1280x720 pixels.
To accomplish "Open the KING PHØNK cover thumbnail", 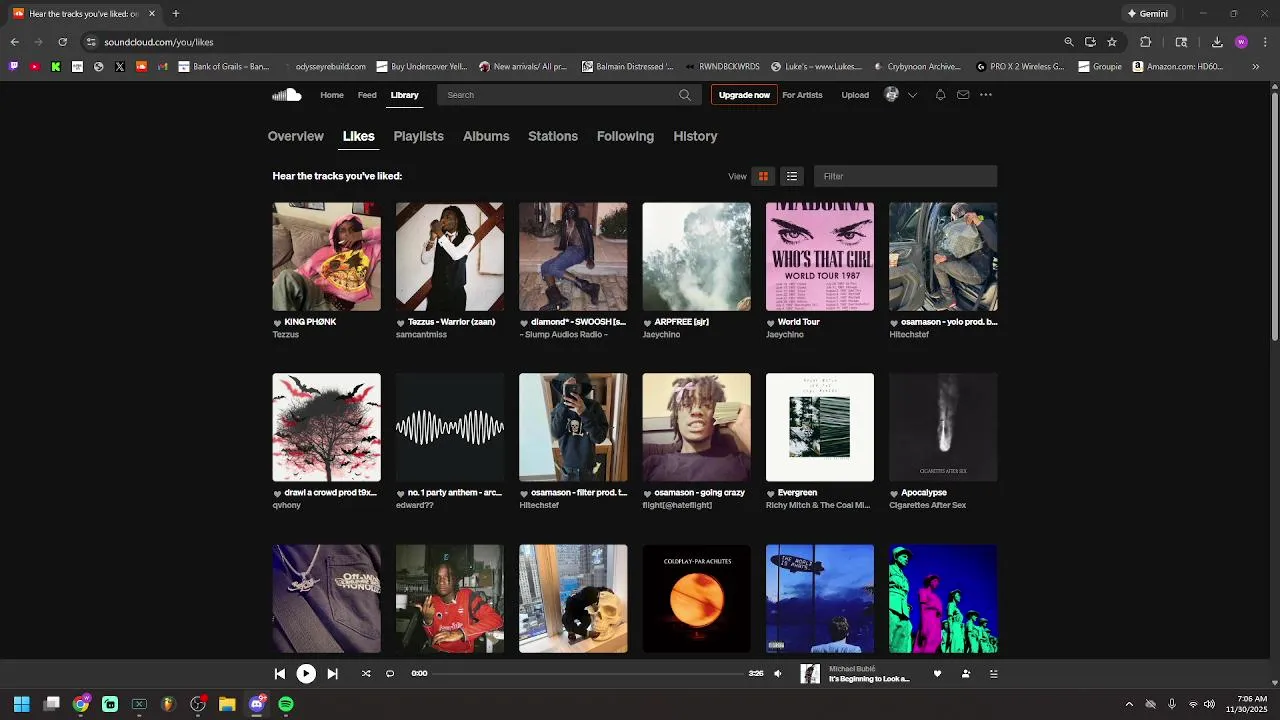I will click(x=326, y=257).
